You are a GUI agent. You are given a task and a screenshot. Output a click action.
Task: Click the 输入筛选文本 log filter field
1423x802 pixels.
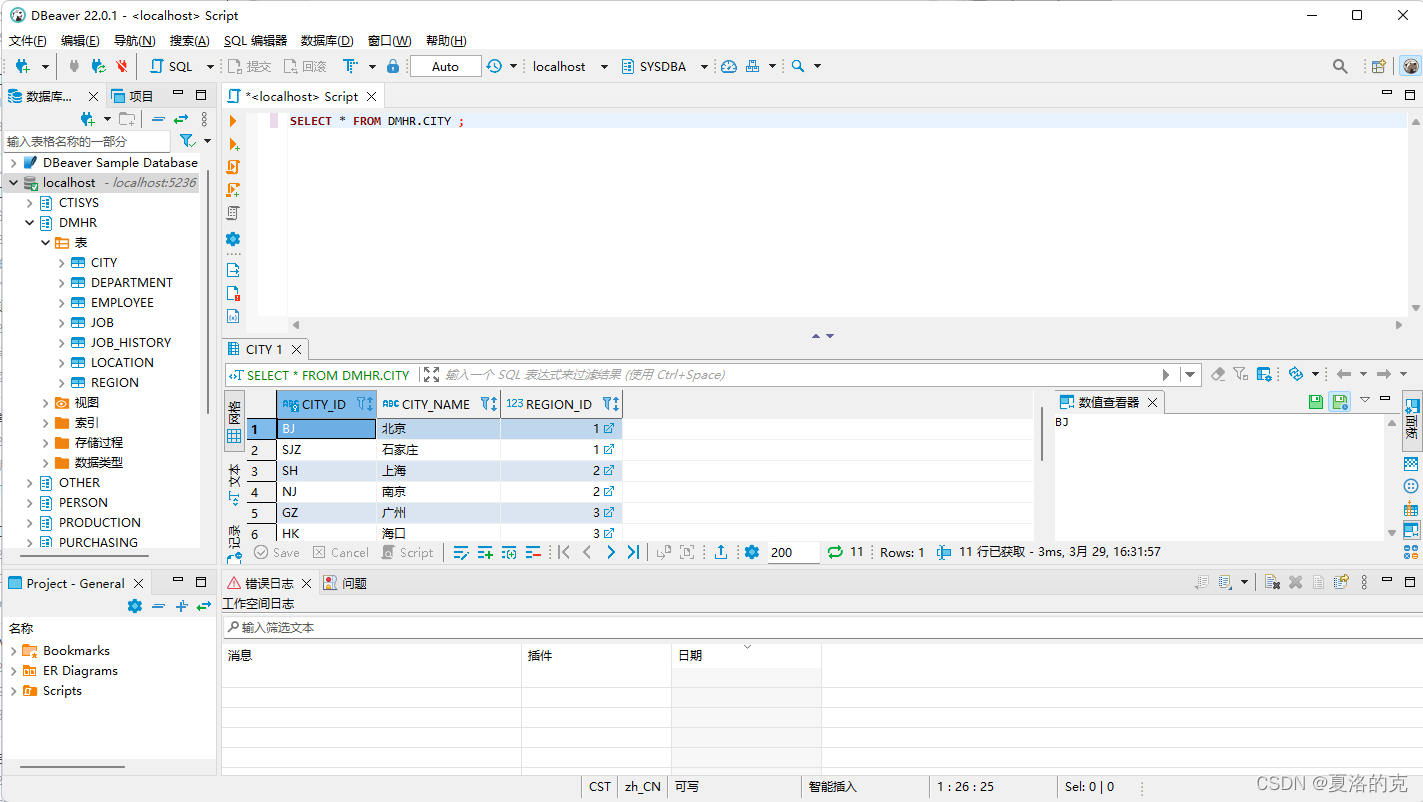(822, 627)
